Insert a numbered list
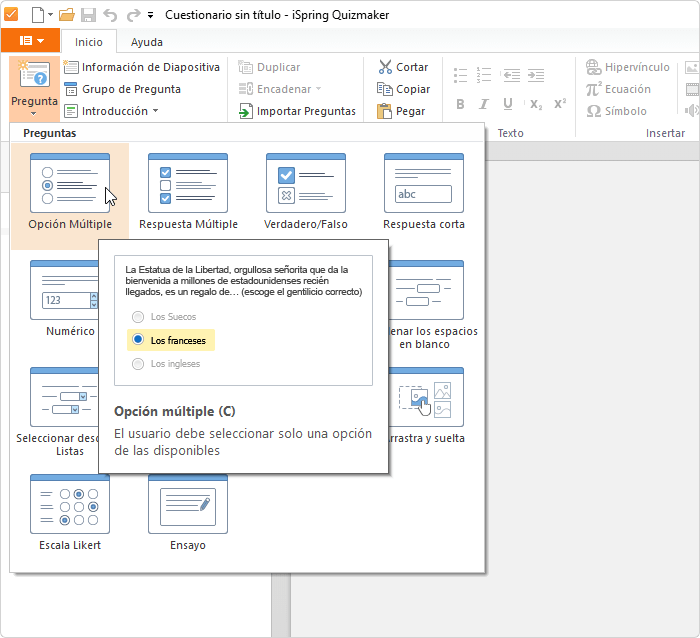This screenshot has height=638, width=700. click(483, 75)
